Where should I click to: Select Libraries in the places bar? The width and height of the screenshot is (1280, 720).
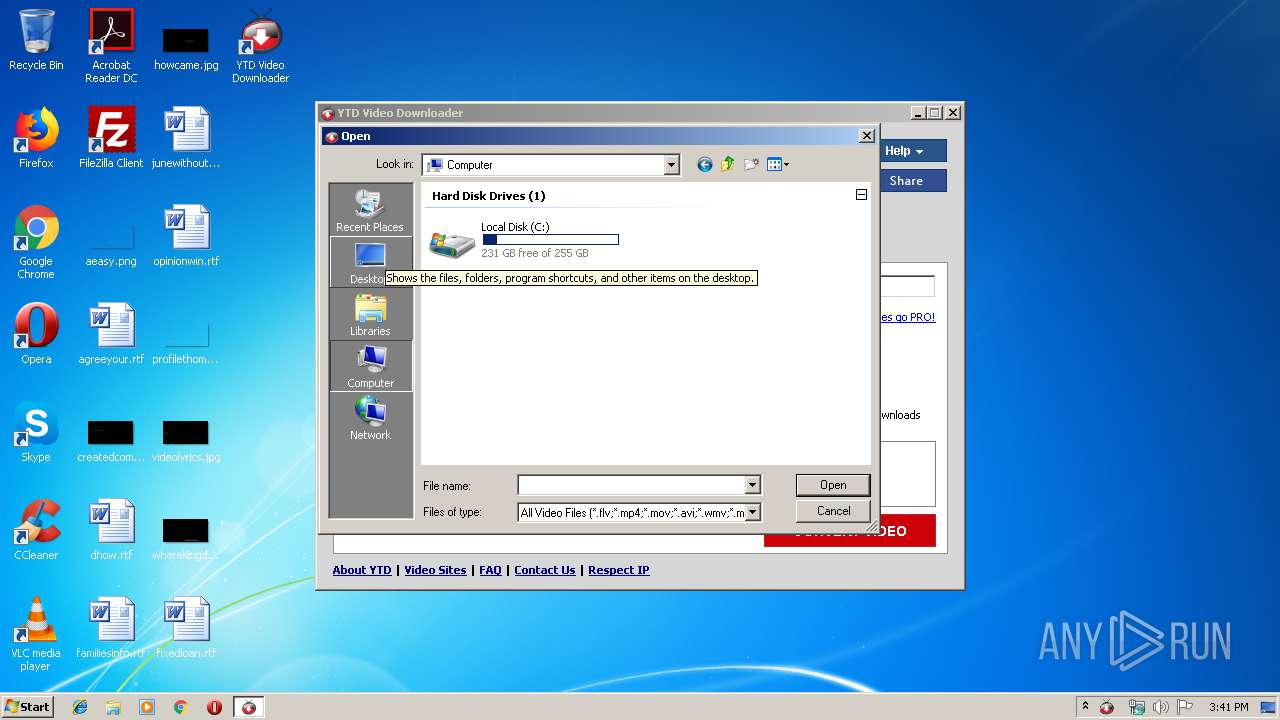point(370,315)
